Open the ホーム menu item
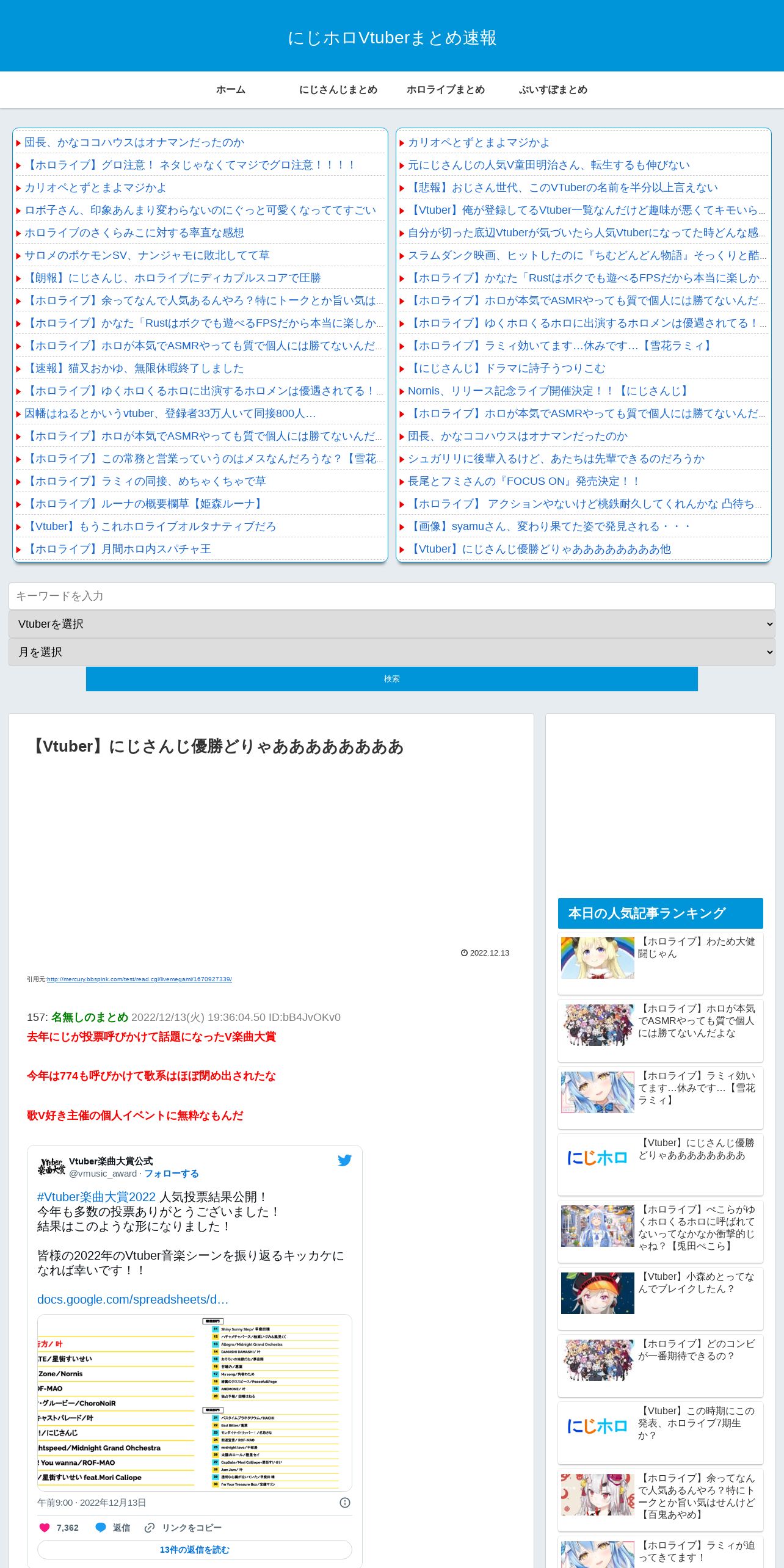Image resolution: width=784 pixels, height=1568 pixels. point(231,90)
